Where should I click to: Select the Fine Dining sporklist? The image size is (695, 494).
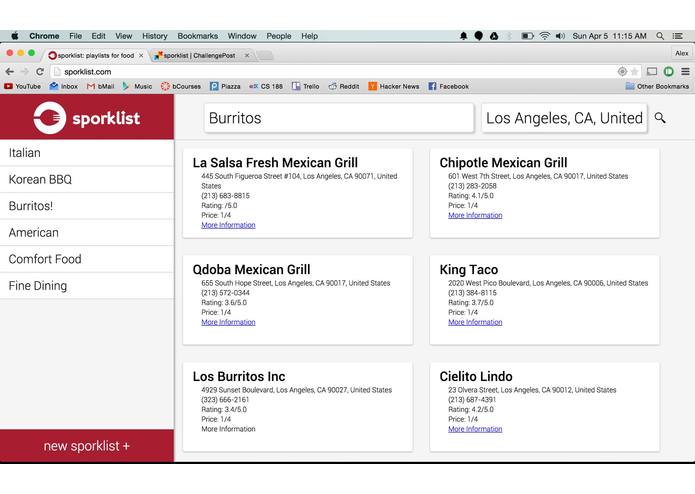[87, 286]
